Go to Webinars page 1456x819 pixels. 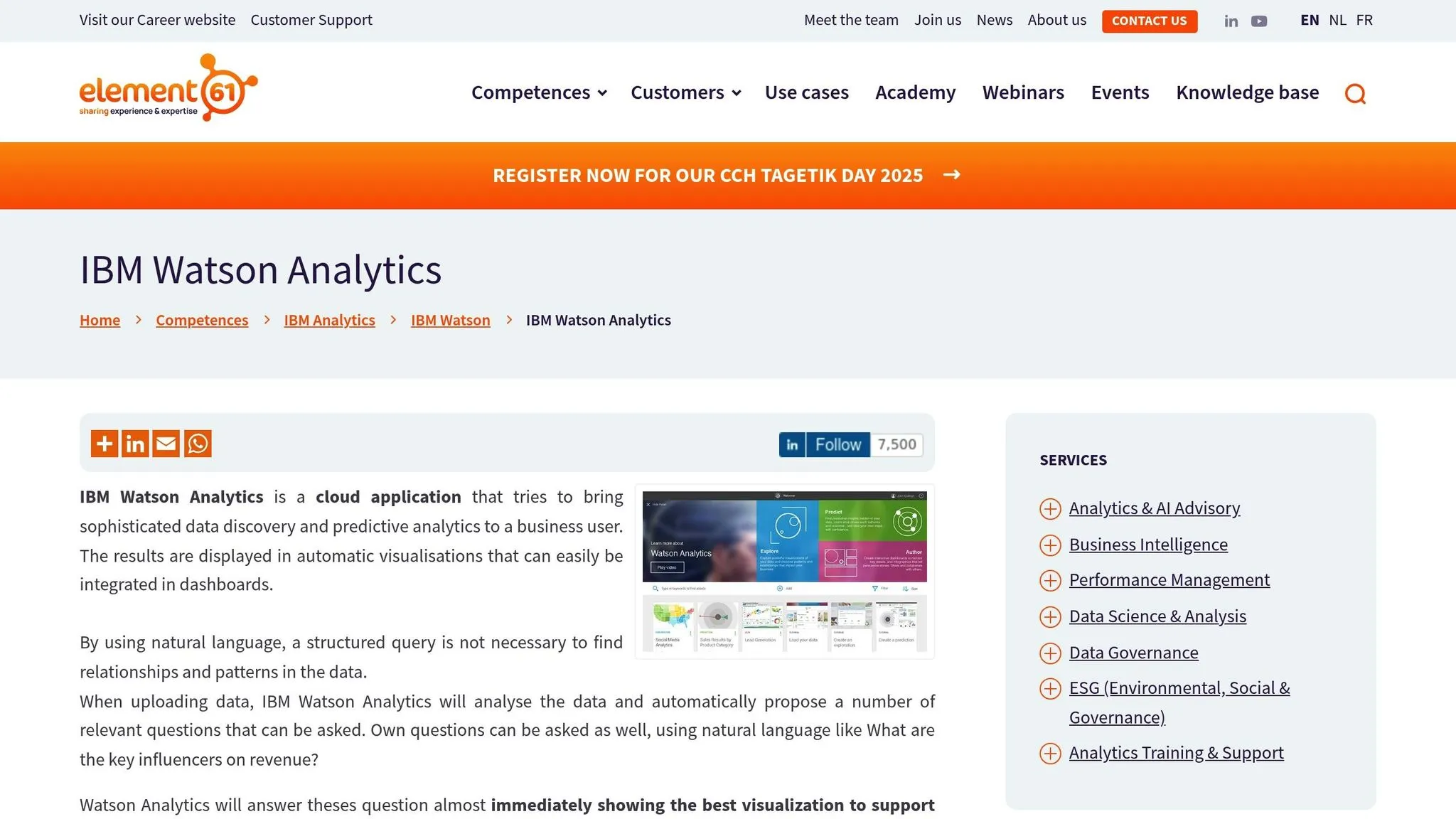1023,92
